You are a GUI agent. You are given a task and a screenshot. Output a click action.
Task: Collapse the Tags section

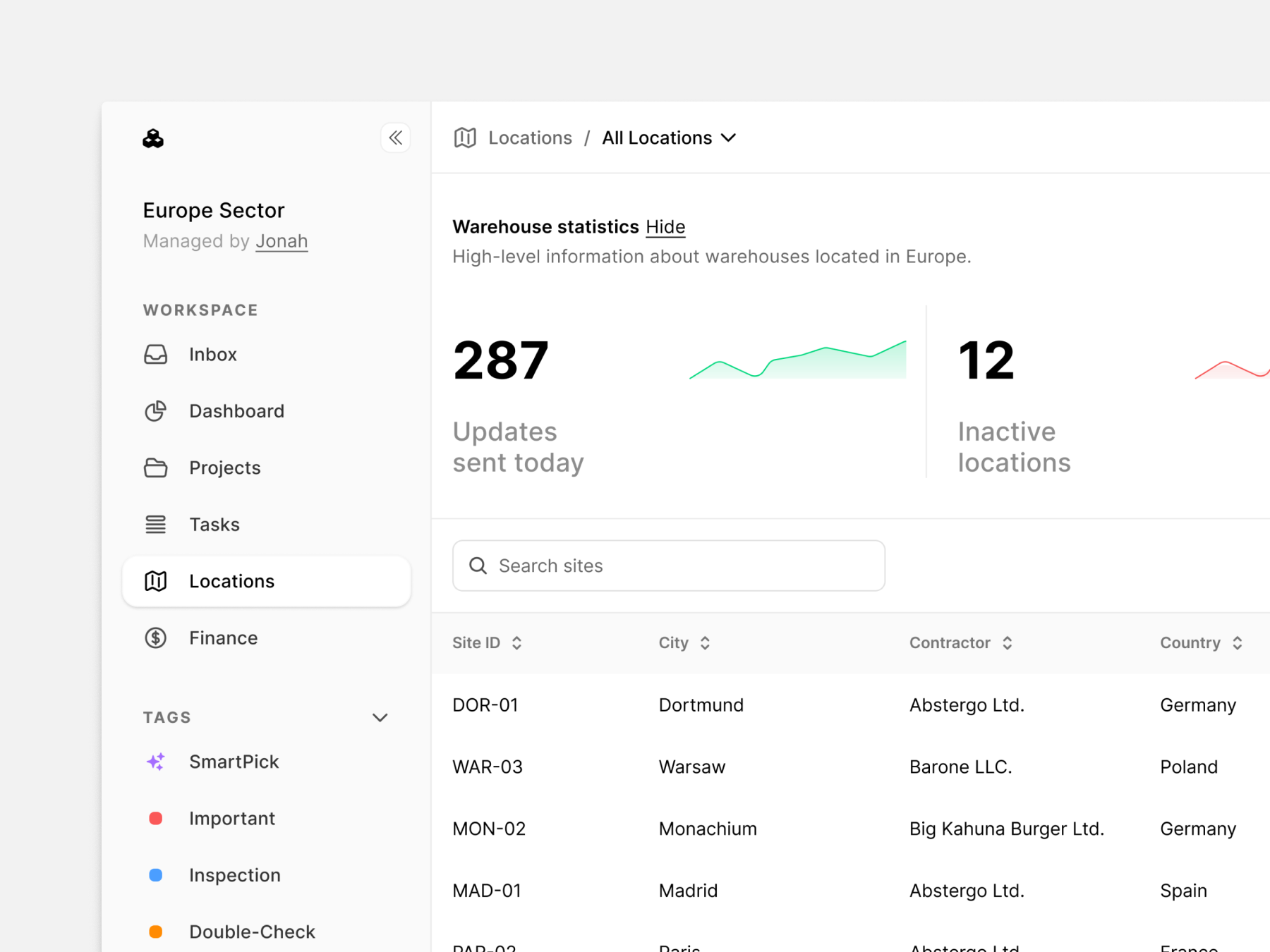click(x=380, y=717)
